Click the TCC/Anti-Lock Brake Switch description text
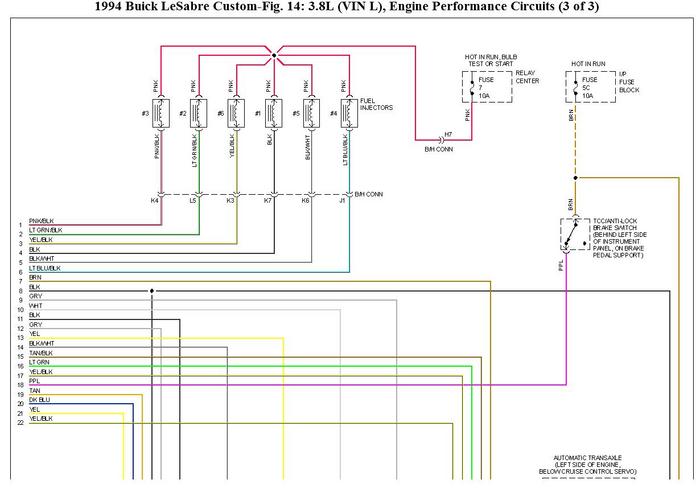The width and height of the screenshot is (700, 488). pos(620,238)
